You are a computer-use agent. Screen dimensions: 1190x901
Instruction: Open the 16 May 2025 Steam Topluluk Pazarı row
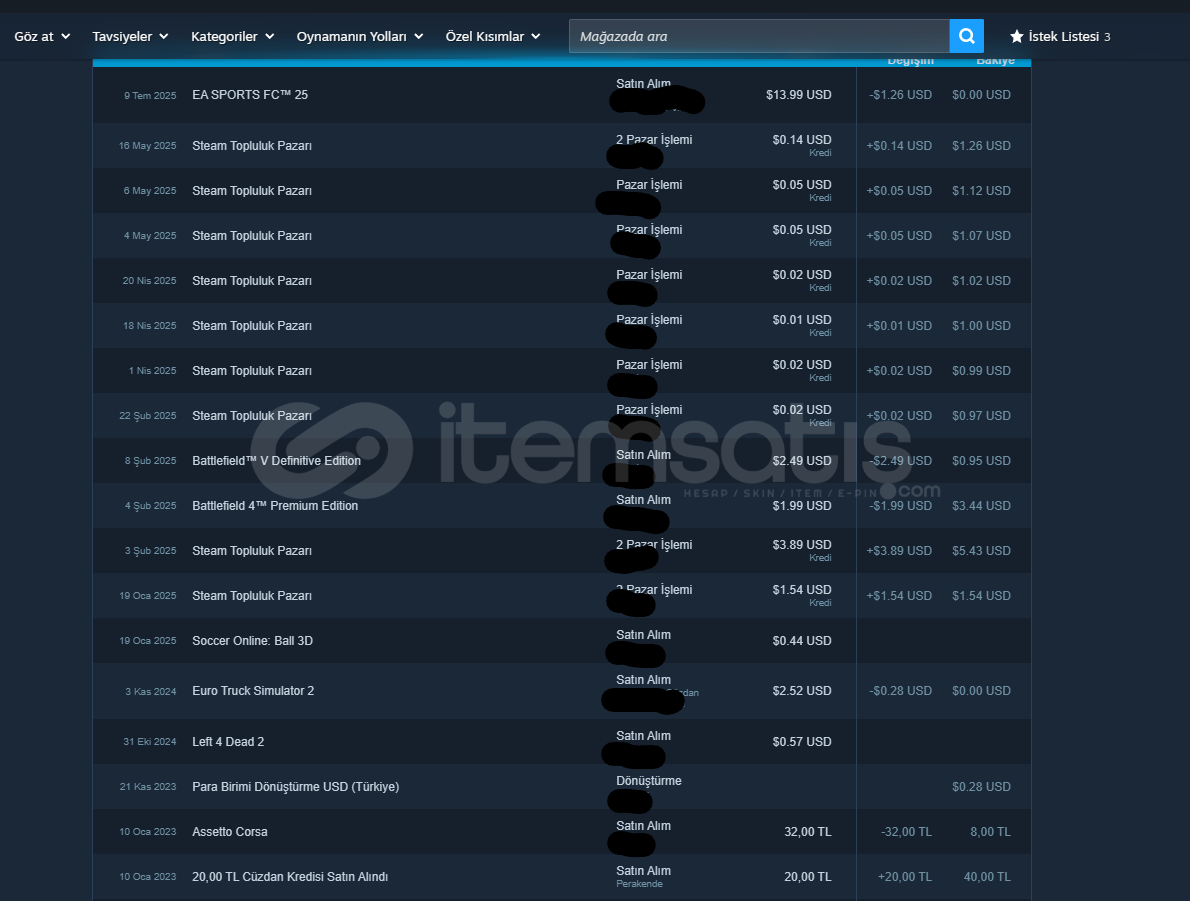(x=562, y=146)
